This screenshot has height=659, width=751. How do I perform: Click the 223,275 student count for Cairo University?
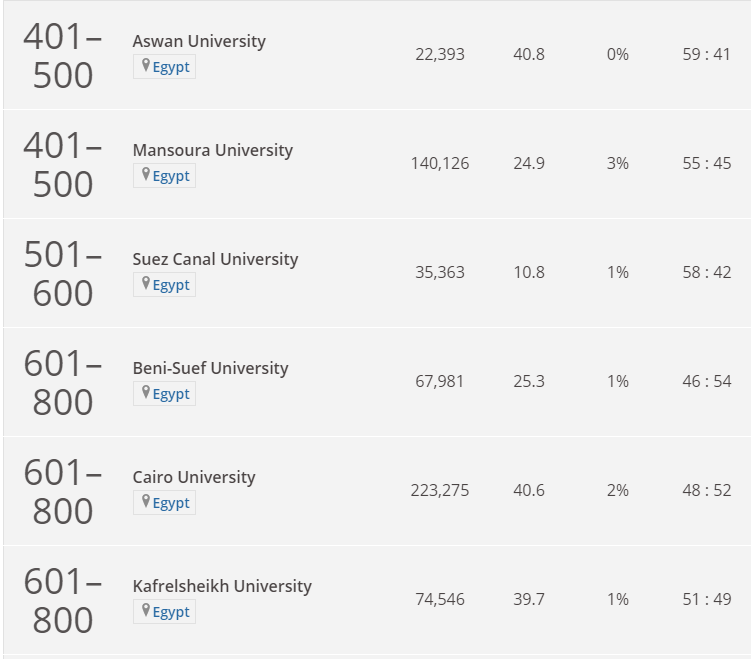pyautogui.click(x=440, y=490)
